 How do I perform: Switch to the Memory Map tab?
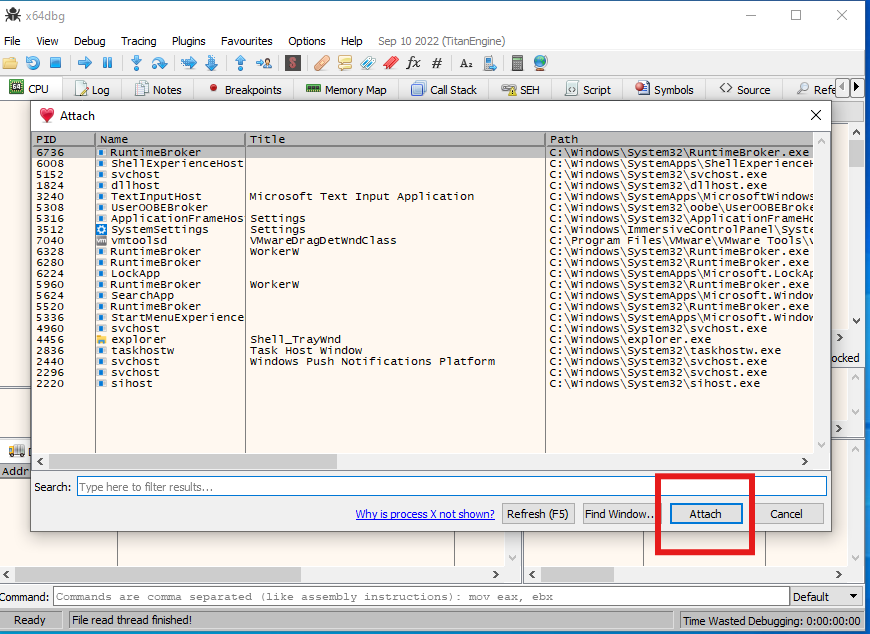tap(346, 89)
